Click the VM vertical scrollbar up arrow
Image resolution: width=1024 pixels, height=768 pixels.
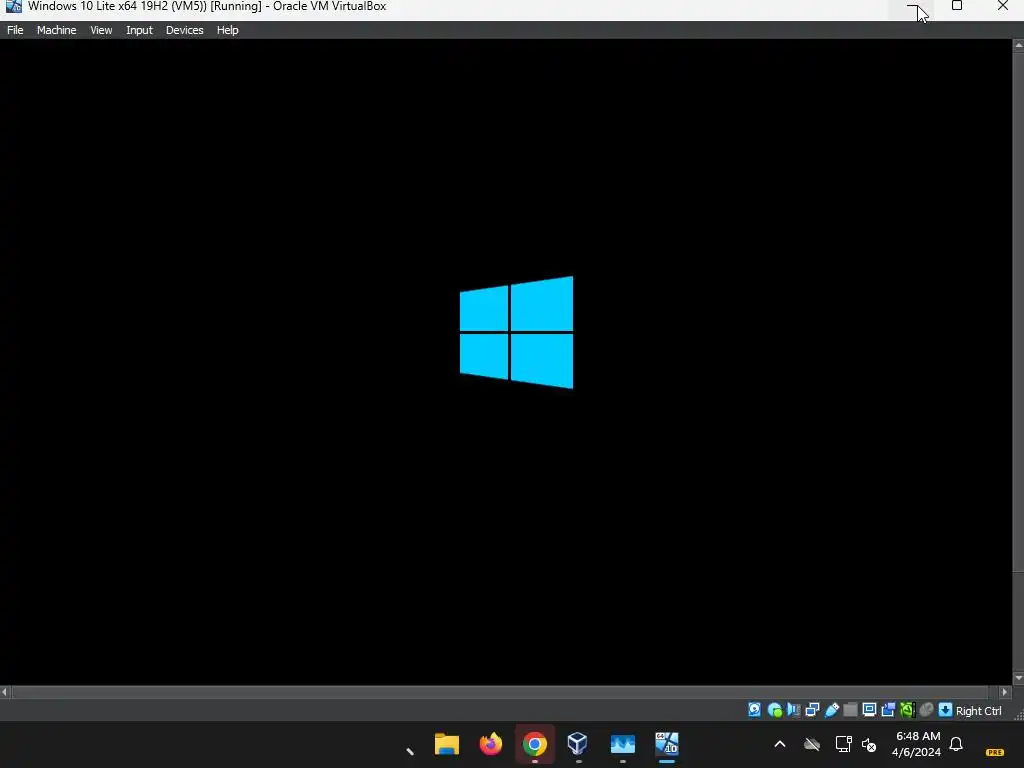(x=1018, y=45)
